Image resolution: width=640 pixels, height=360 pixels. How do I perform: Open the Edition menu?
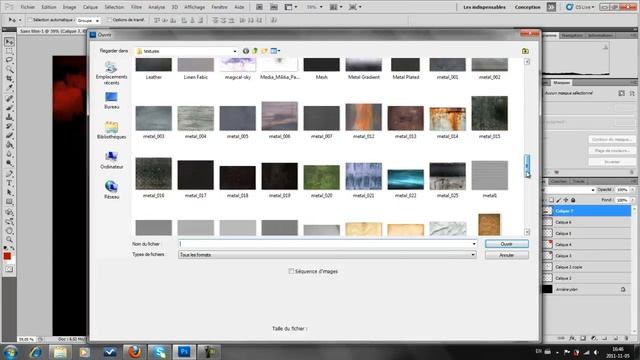pos(49,7)
